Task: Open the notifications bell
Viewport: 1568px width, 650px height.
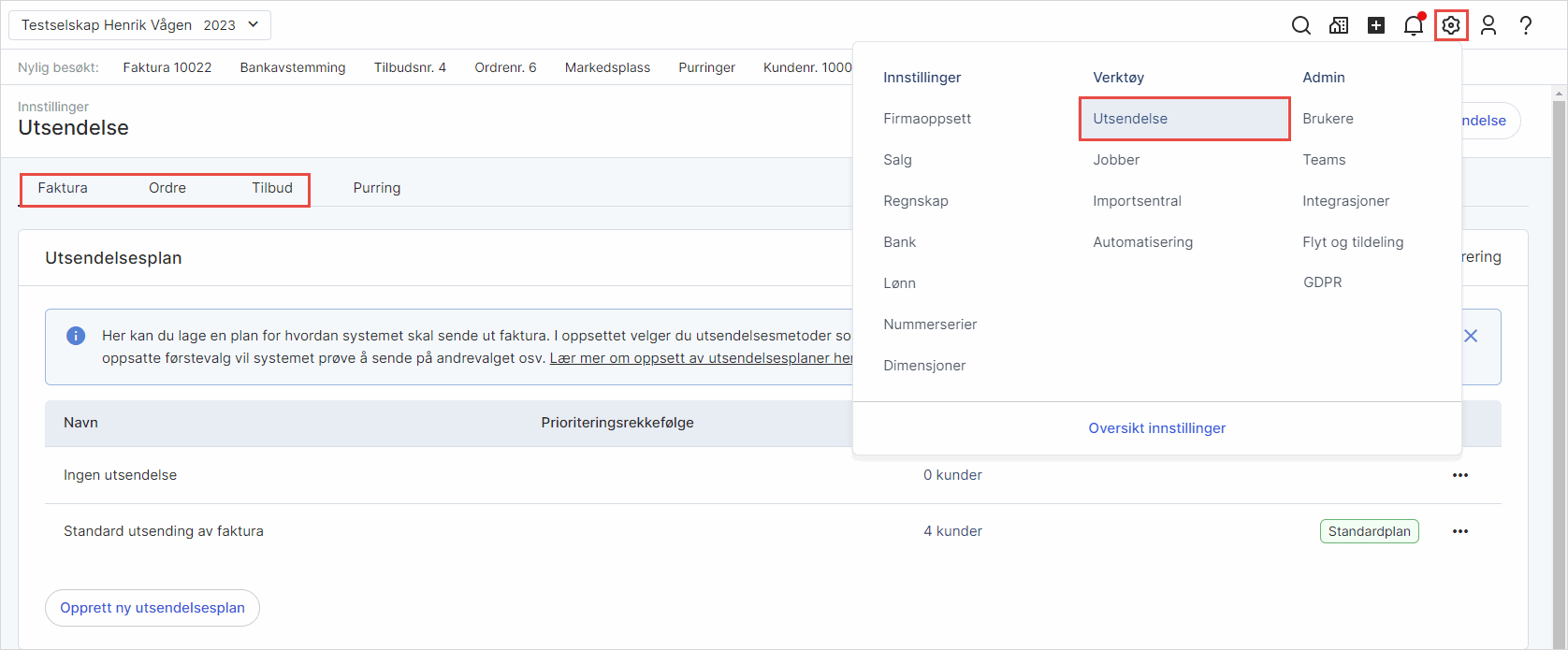Action: pos(1414,26)
